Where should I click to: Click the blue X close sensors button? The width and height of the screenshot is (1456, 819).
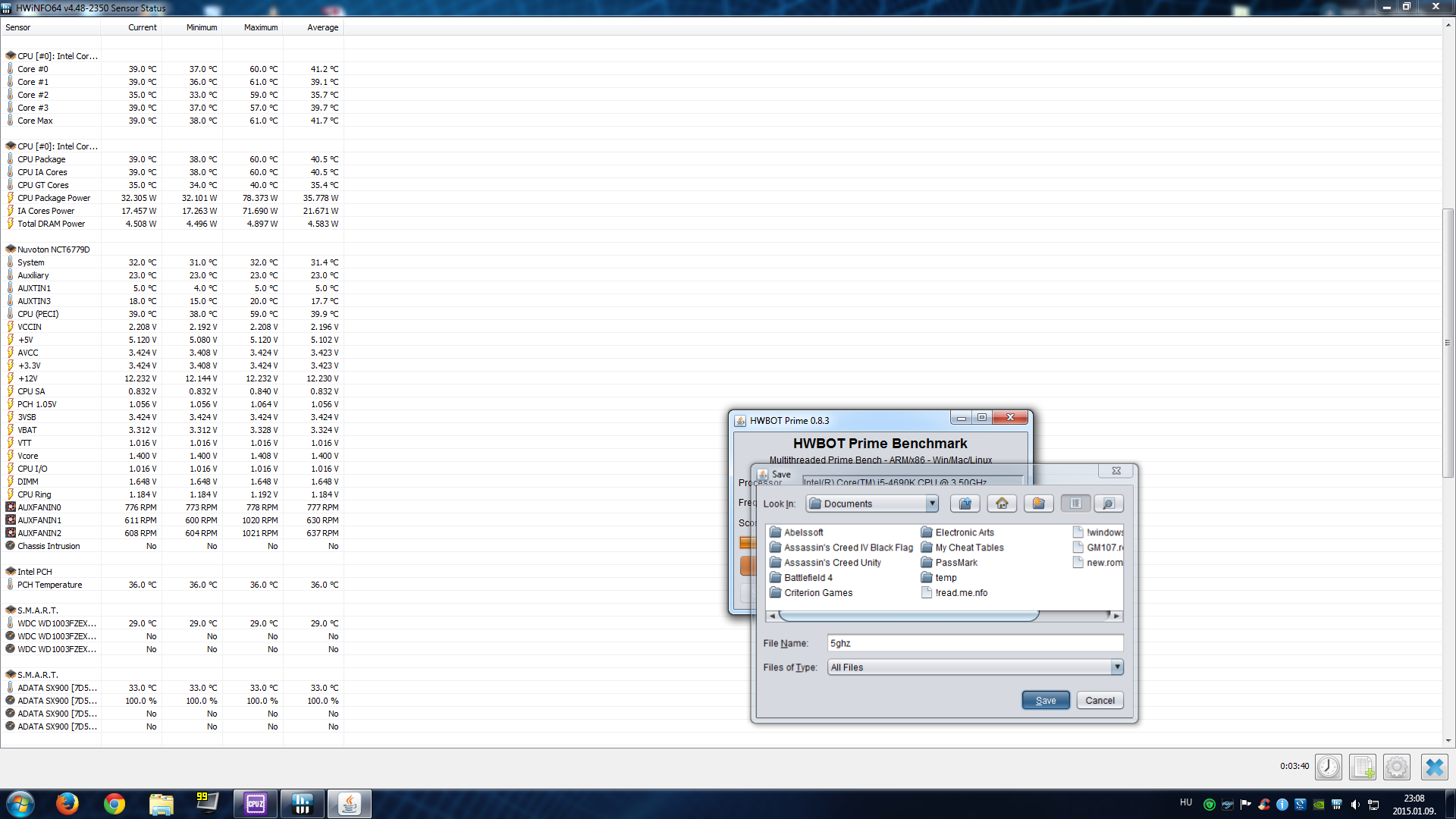pos(1434,767)
